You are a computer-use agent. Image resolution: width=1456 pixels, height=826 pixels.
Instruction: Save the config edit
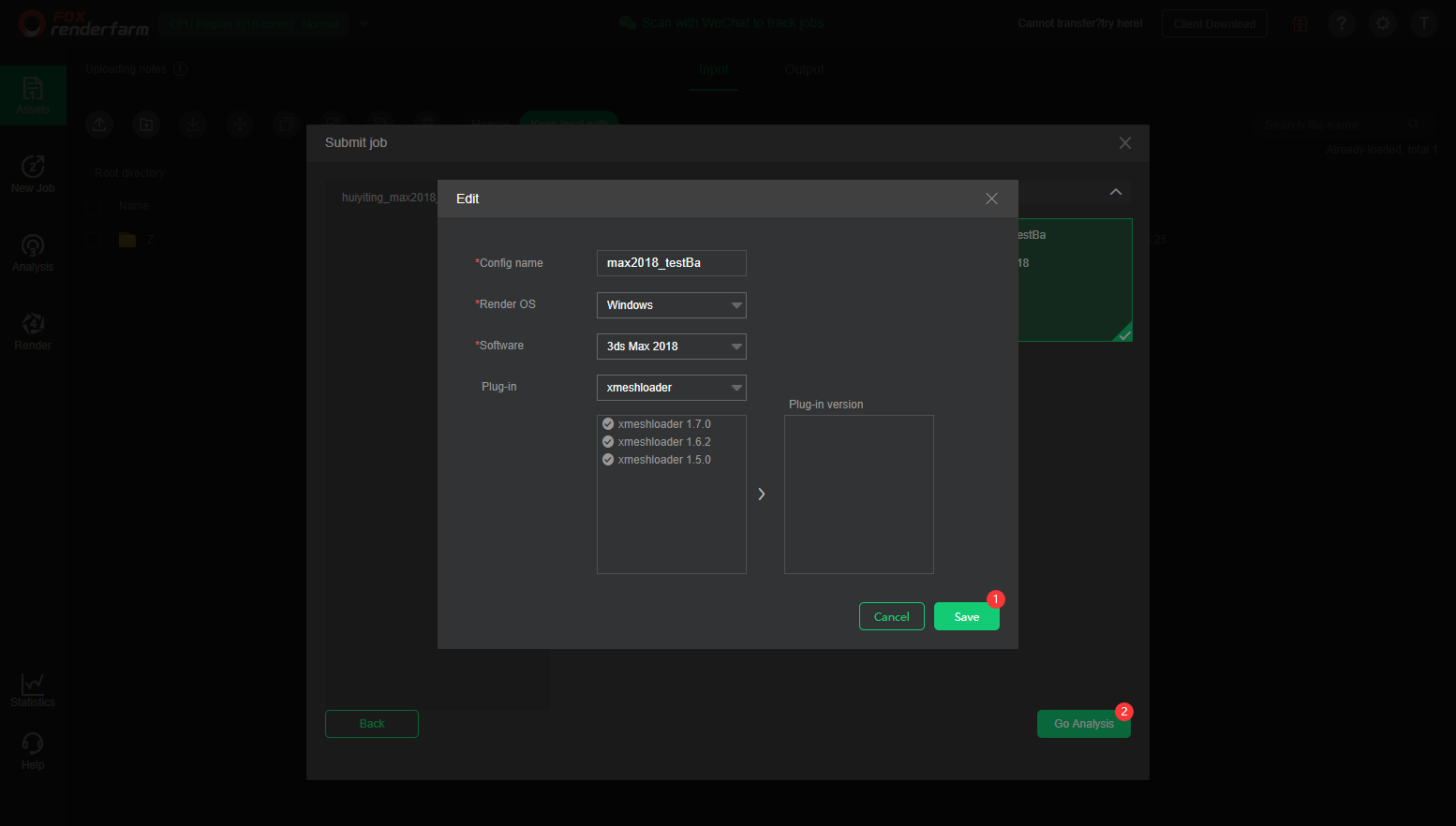(967, 616)
